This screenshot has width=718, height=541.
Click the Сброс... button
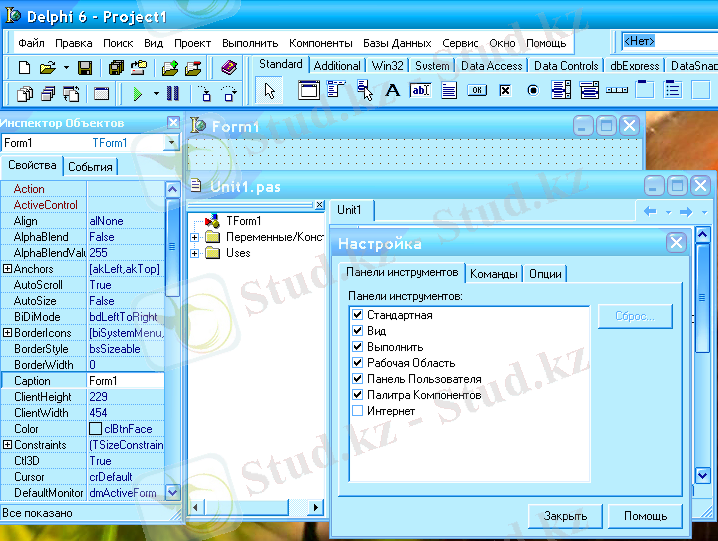(x=635, y=317)
